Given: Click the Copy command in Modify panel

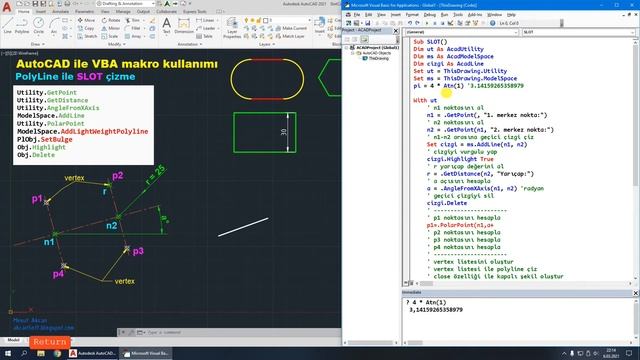Looking at the screenshot, I should 86,28.
